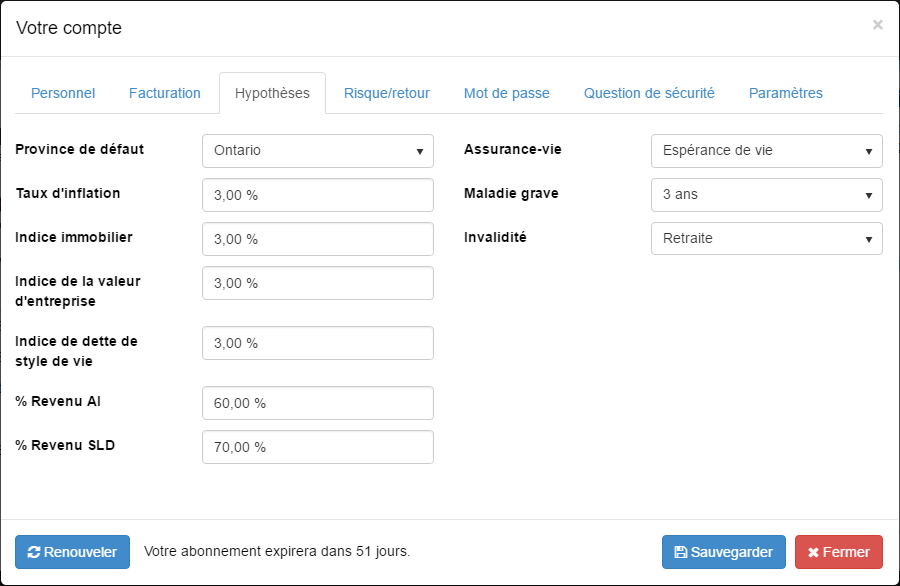Viewport: 900px width, 586px height.
Task: Close the dialog with the X icon
Action: pos(878,25)
